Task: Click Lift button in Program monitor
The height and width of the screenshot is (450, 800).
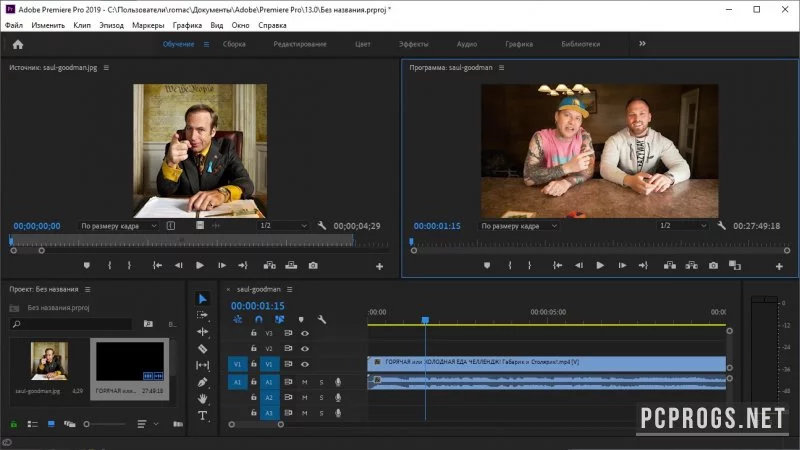Action: pos(670,265)
